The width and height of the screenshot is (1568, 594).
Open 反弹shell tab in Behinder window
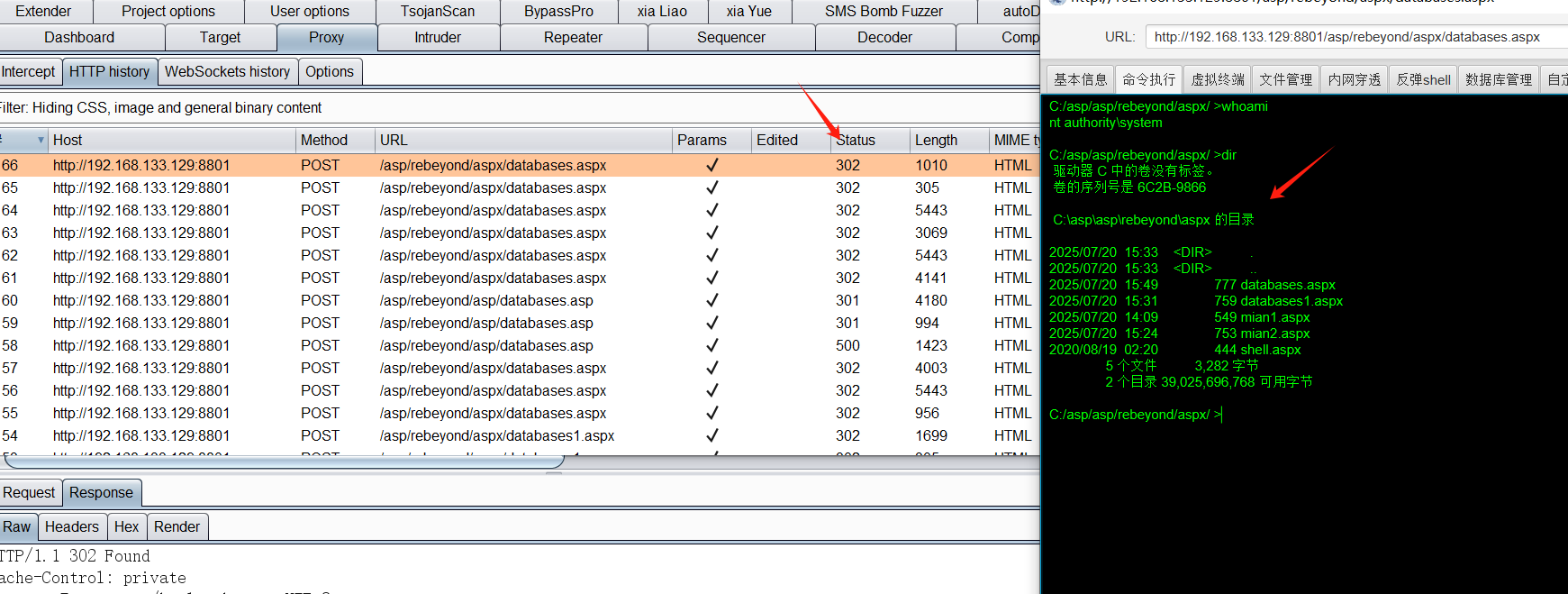tap(1423, 79)
